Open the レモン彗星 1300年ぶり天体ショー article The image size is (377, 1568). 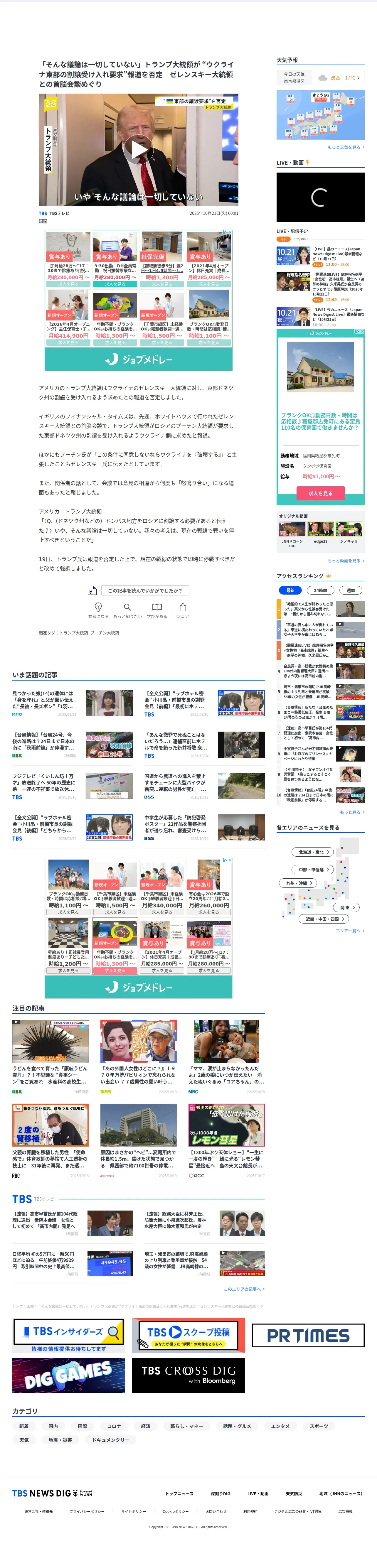coord(227,1141)
